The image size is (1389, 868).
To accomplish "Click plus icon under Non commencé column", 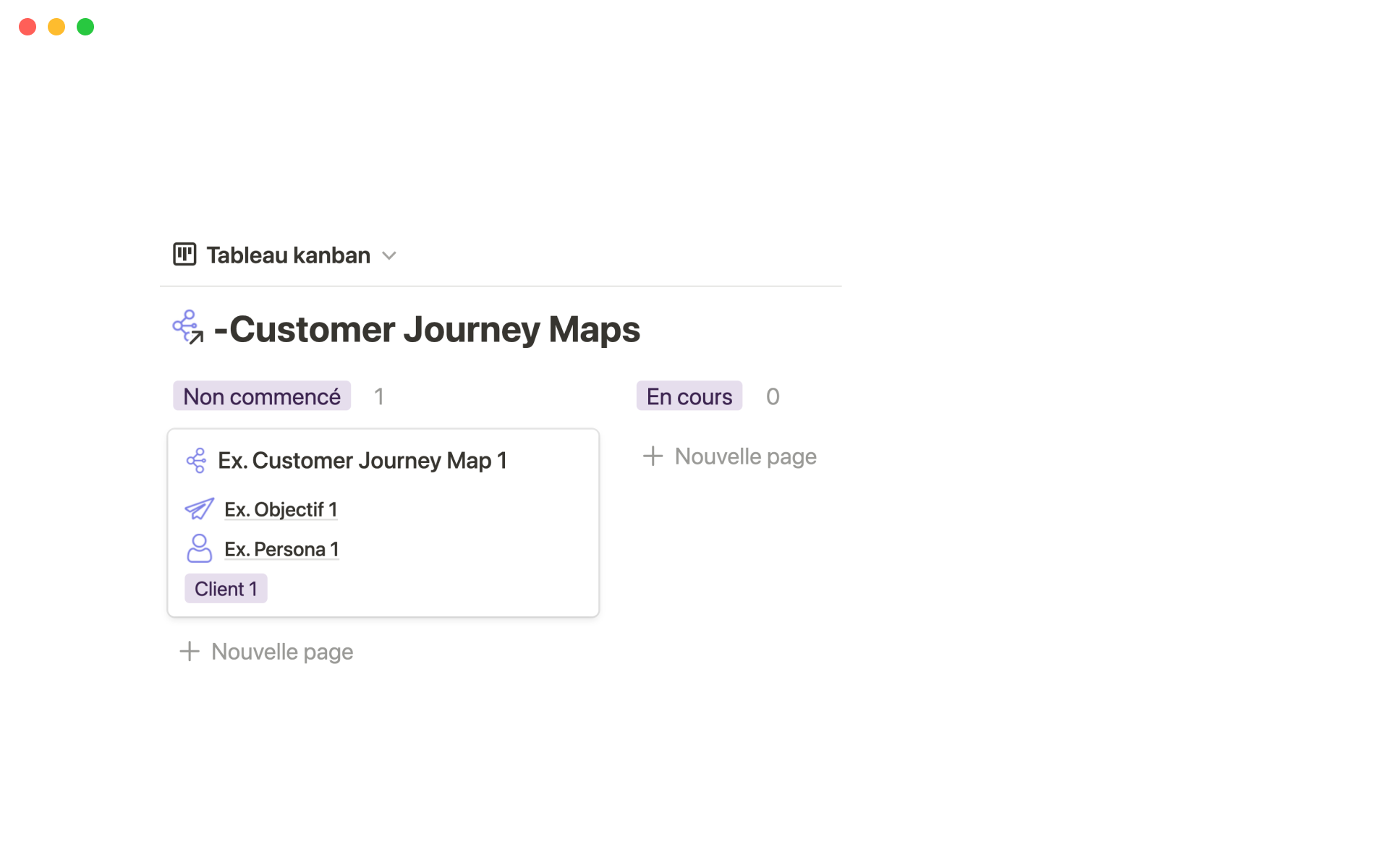I will coord(190,652).
